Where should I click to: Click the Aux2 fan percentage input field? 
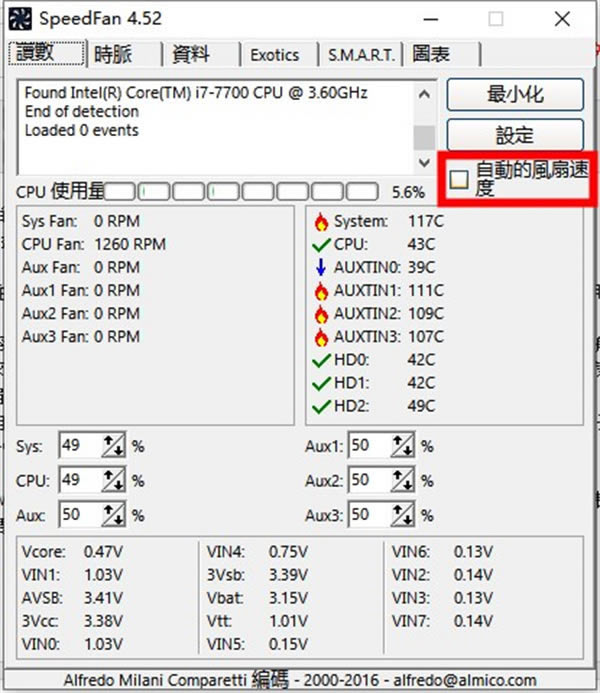coord(370,480)
